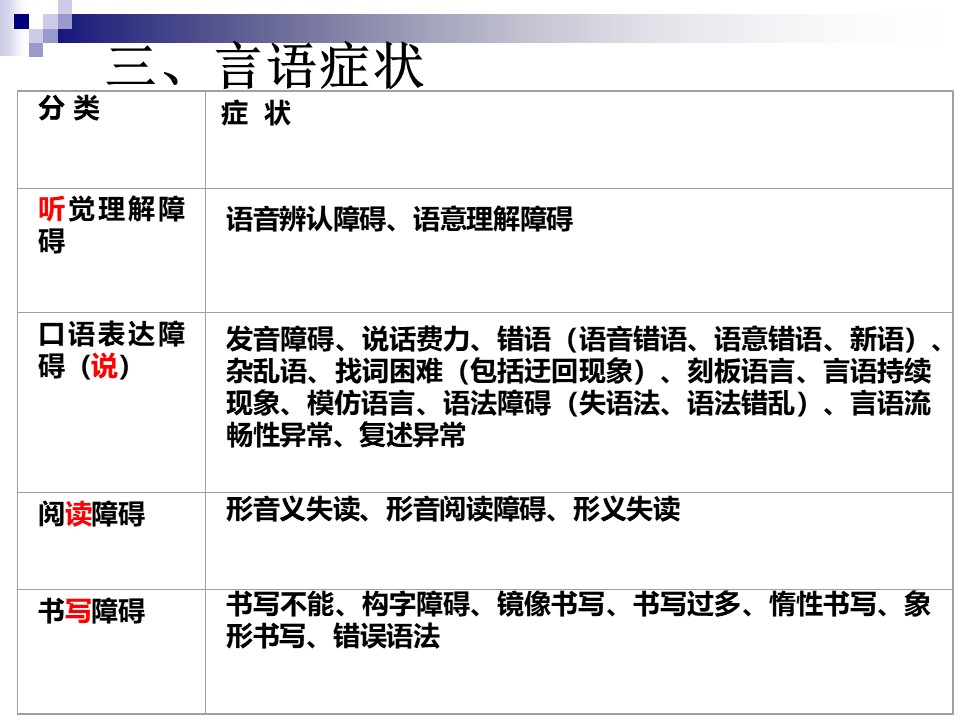Click the text 形音义失读、形音阅读障碍、形义失读
960x720 pixels.
[452, 509]
